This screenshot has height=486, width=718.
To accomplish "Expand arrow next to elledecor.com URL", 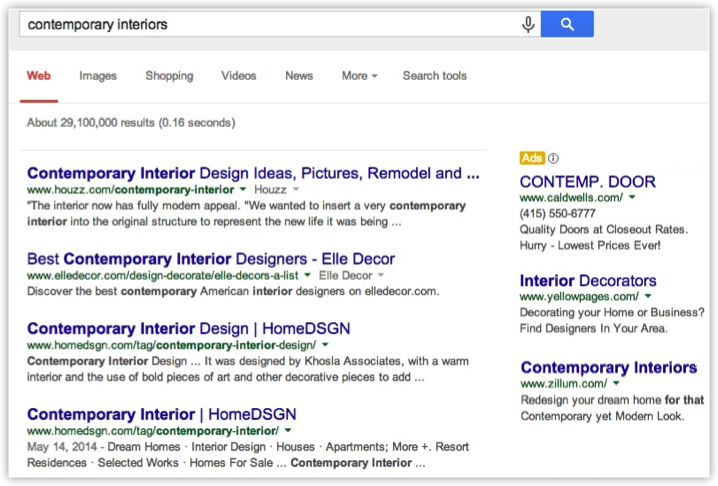I will pos(308,275).
